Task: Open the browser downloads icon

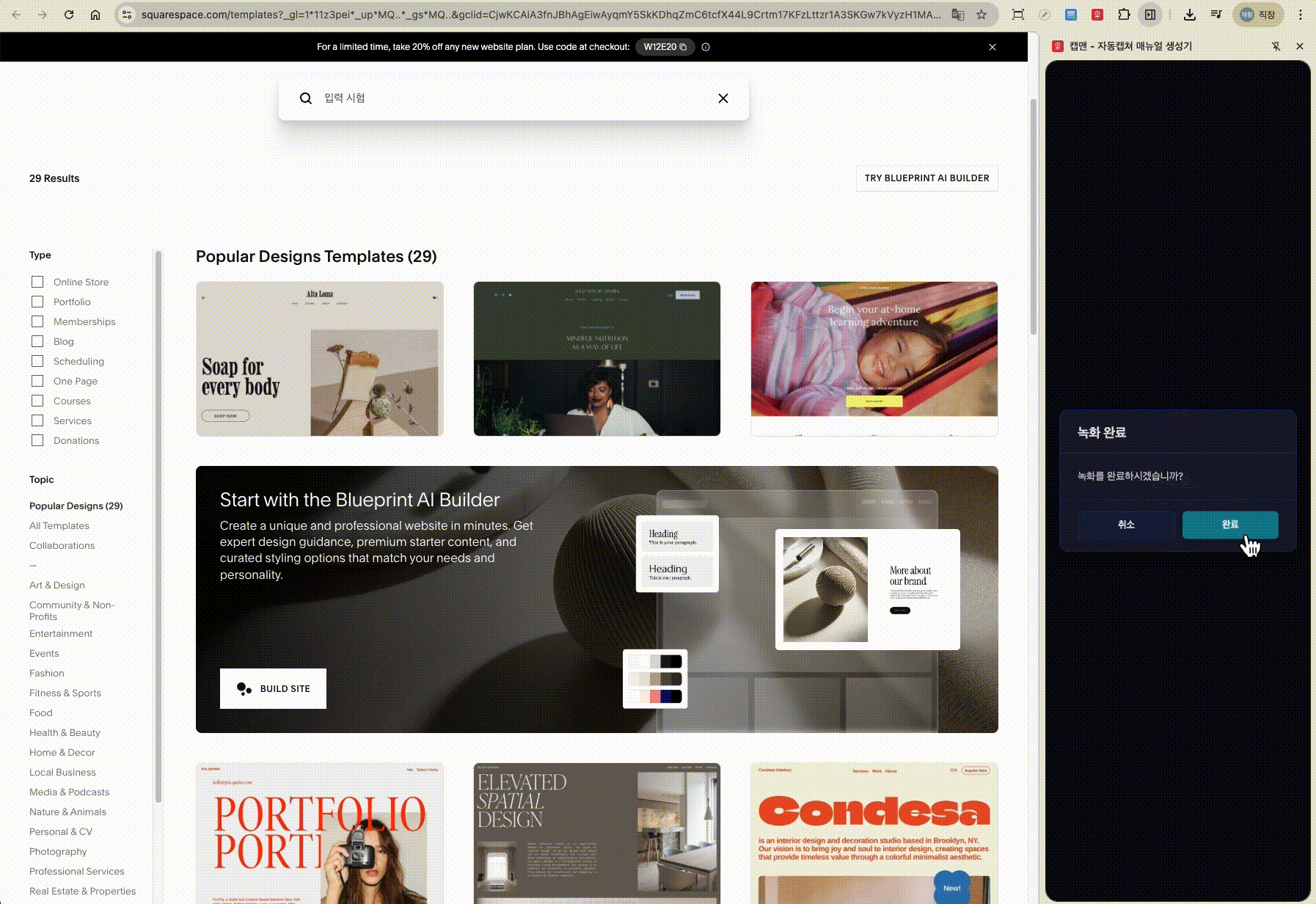Action: point(1190,15)
